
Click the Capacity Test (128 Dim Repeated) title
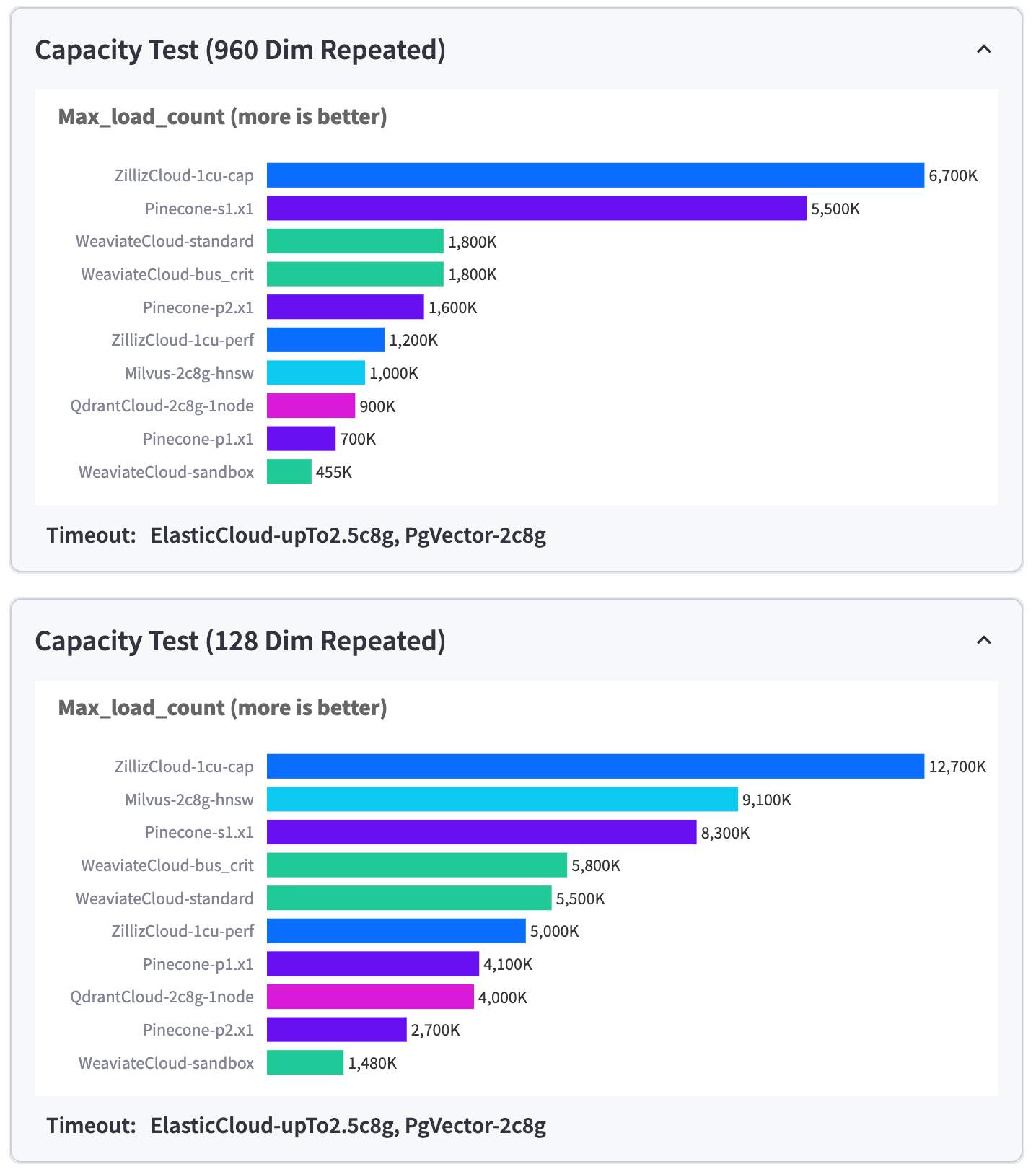[x=240, y=642]
